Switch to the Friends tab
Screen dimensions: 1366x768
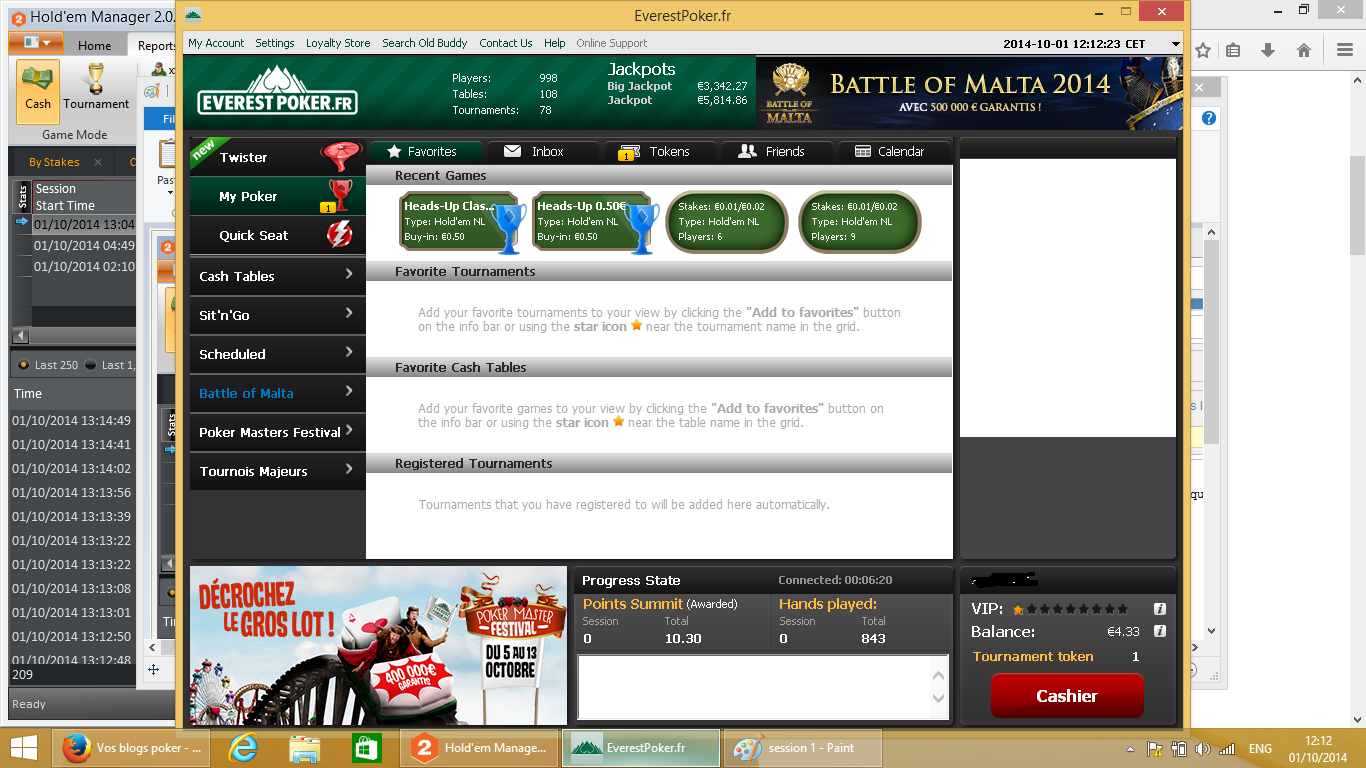776,151
